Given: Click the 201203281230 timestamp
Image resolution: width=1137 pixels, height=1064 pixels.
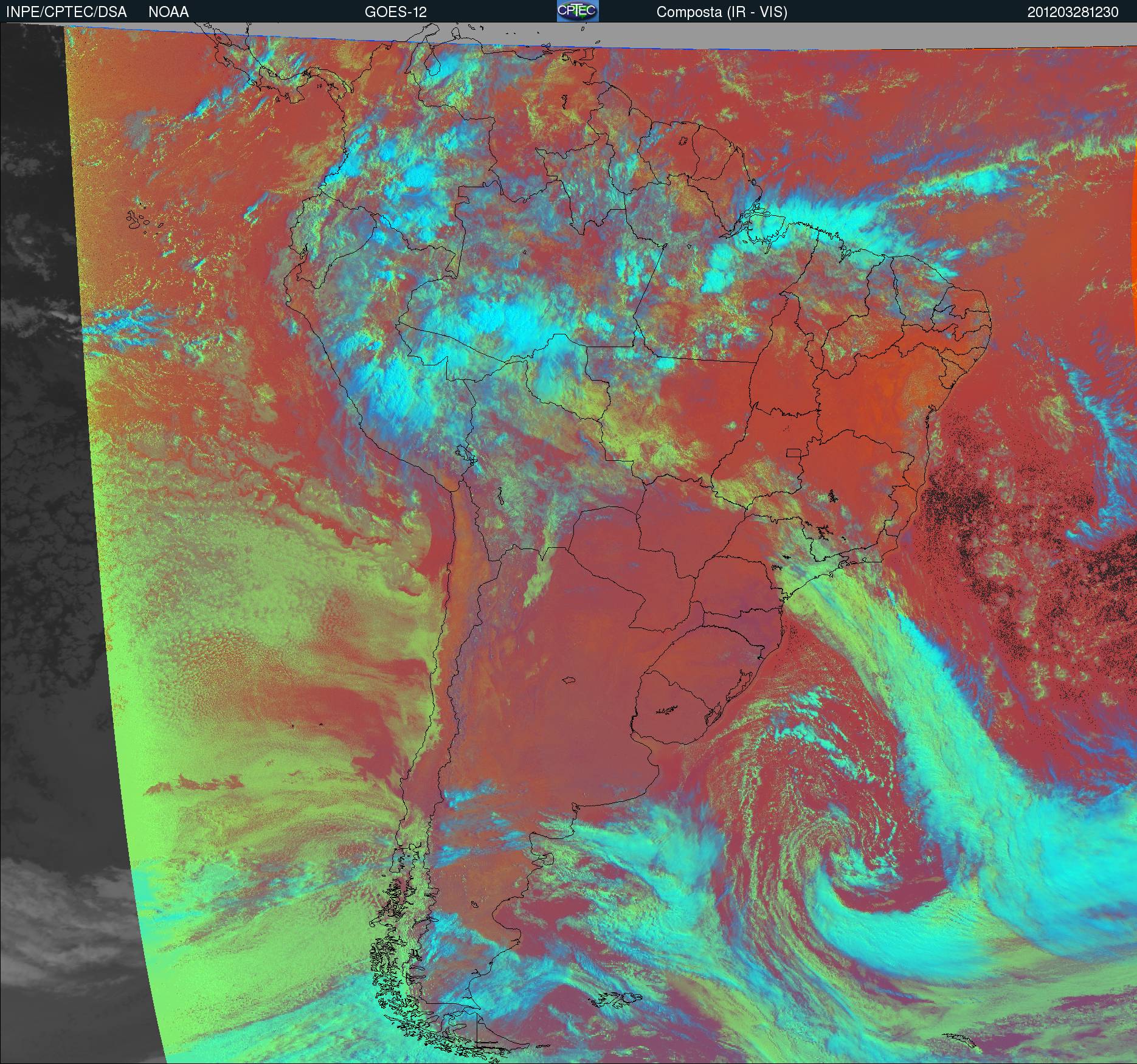Looking at the screenshot, I should [x=1073, y=12].
